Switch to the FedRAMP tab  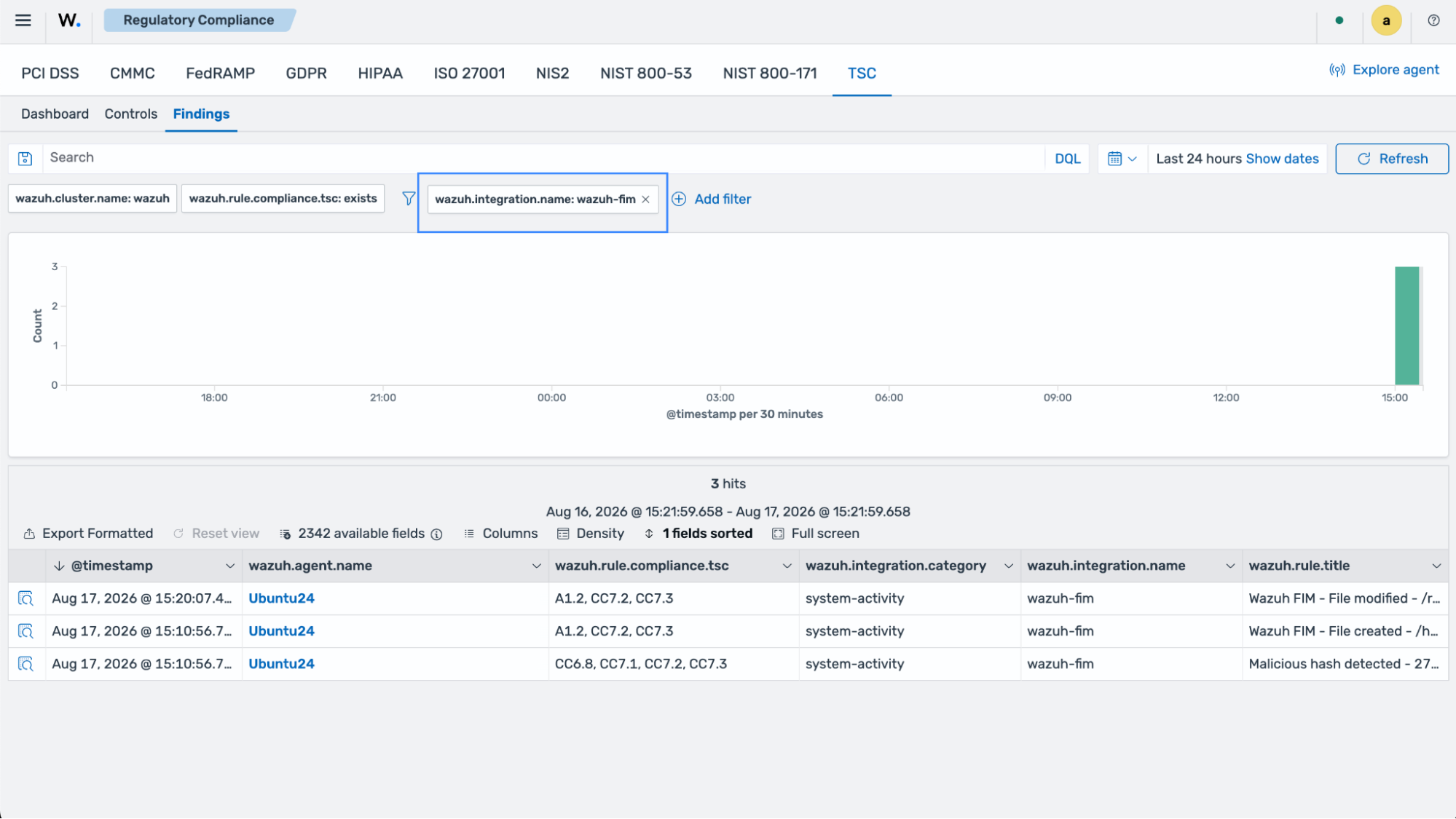(221, 74)
